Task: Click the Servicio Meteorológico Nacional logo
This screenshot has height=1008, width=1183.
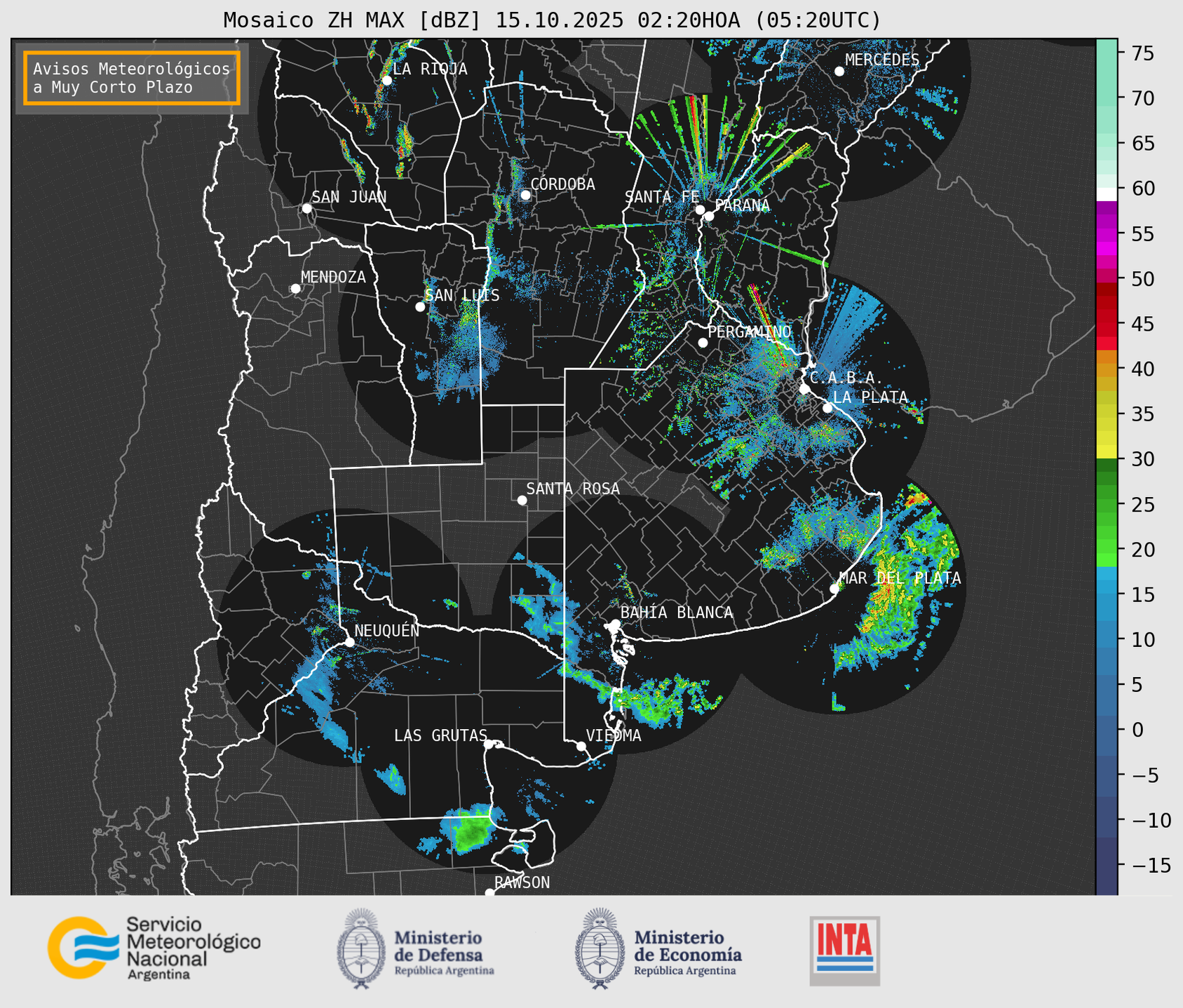Action: coord(154,948)
